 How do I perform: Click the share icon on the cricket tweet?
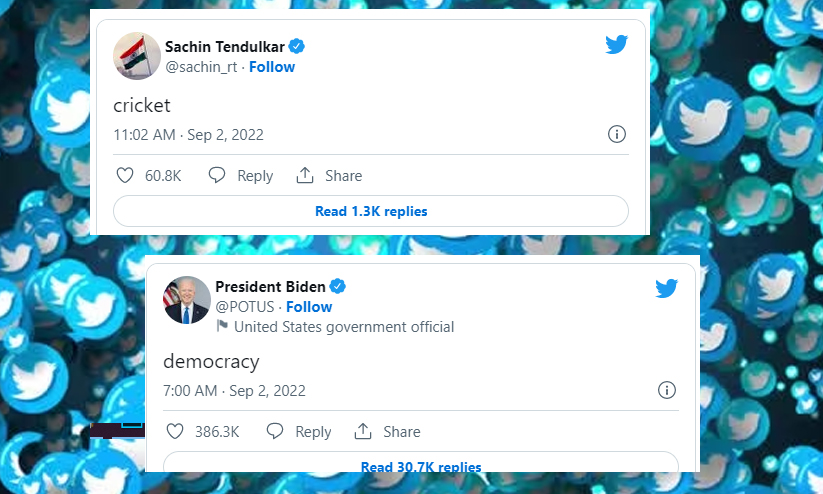(x=306, y=176)
